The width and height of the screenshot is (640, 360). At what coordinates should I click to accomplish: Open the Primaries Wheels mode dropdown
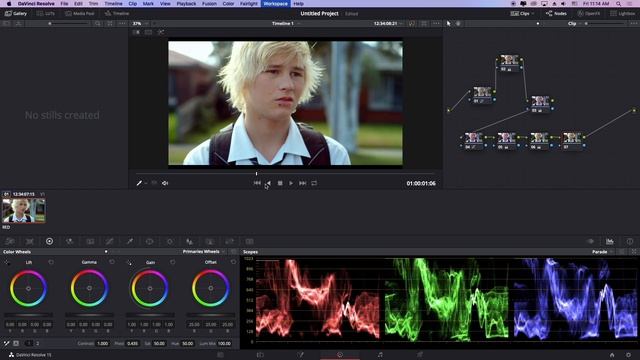coord(204,252)
